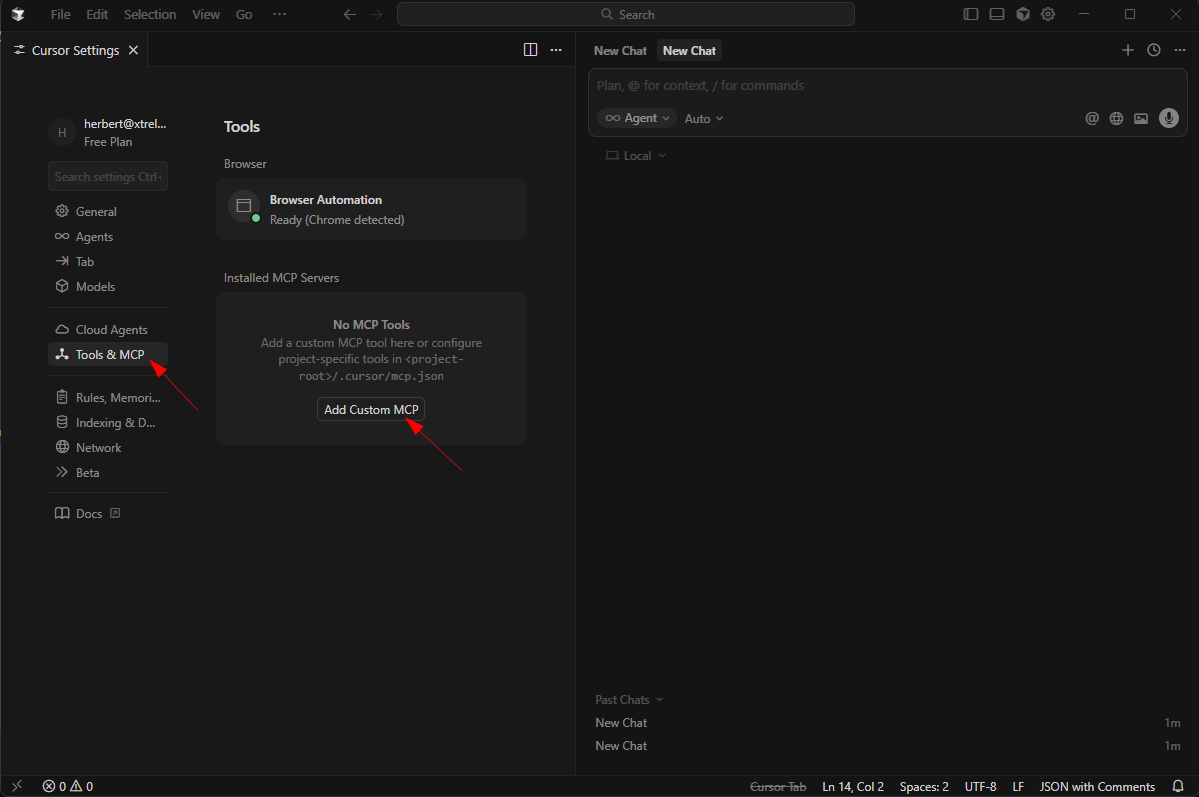
Task: Enable web search with the globe icon
Action: [1116, 118]
